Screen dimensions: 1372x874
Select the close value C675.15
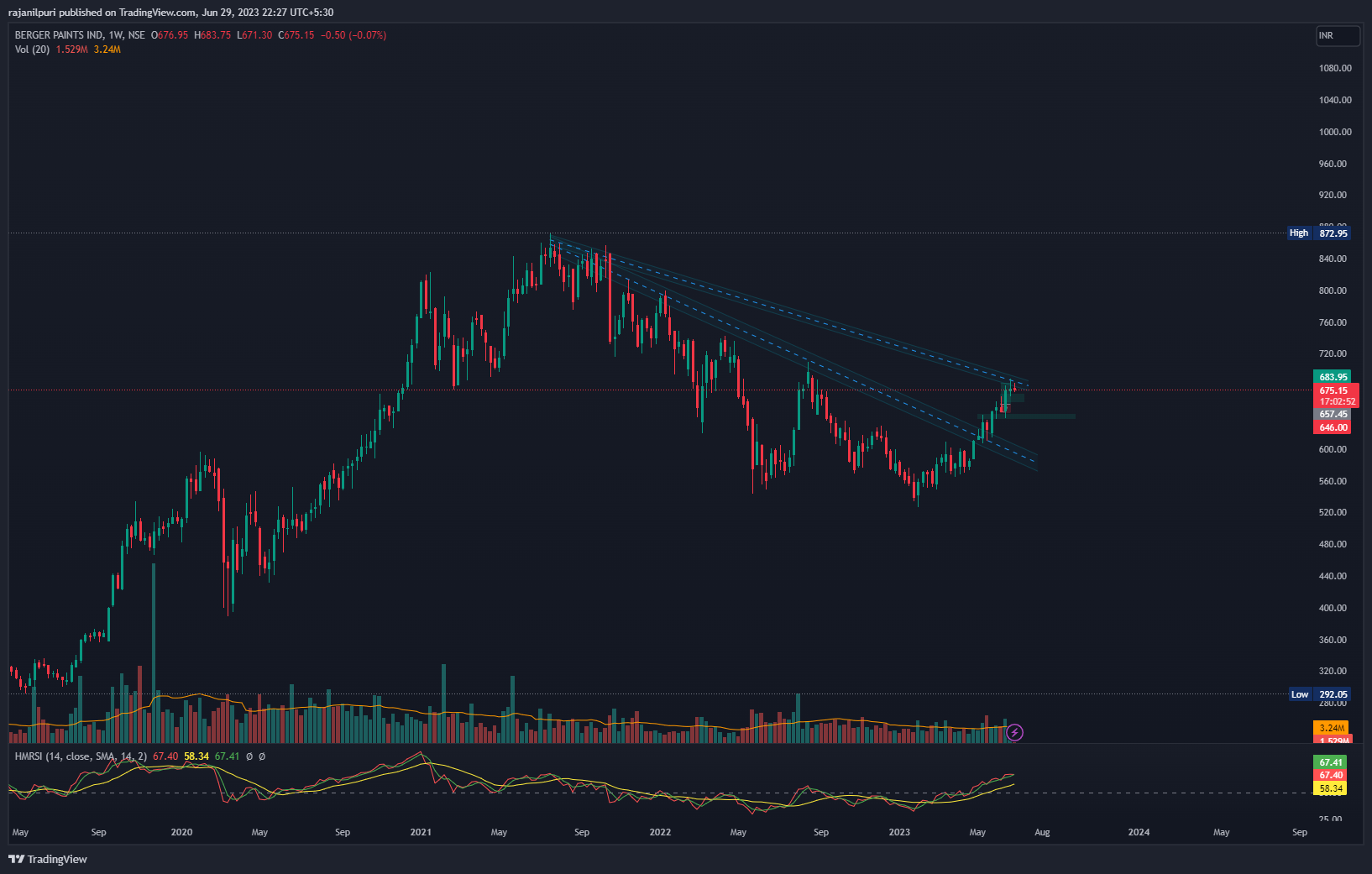tap(296, 35)
